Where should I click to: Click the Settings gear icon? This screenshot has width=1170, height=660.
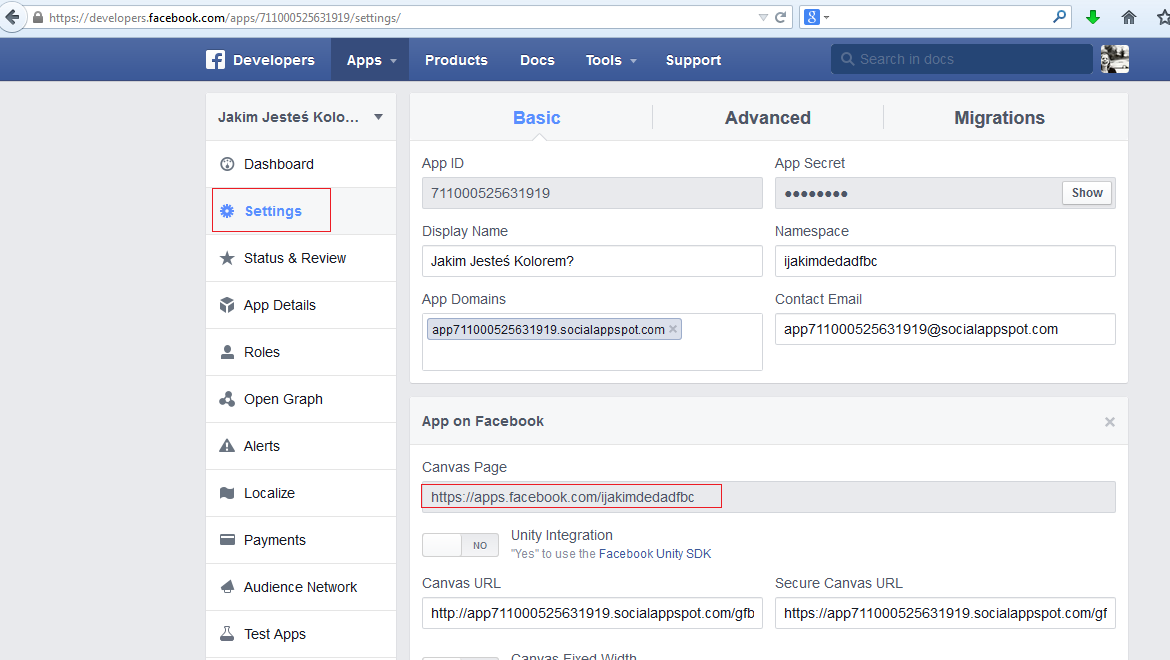[x=227, y=211]
